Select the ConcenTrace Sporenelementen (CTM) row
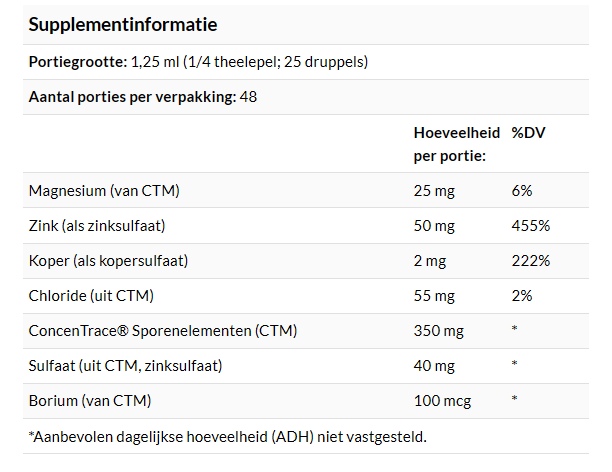Screen dimensions: 612x472 click(306, 331)
